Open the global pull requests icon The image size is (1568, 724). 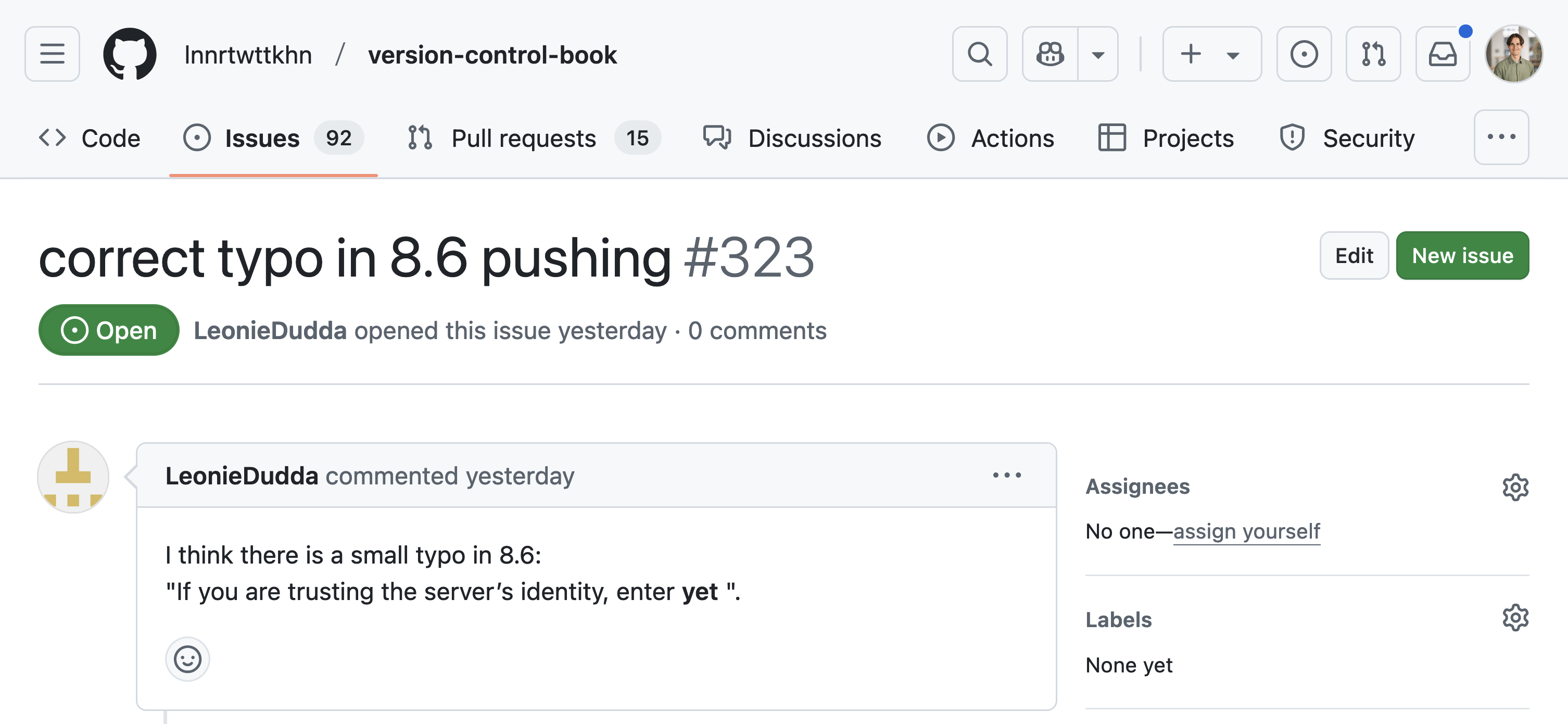[1373, 54]
